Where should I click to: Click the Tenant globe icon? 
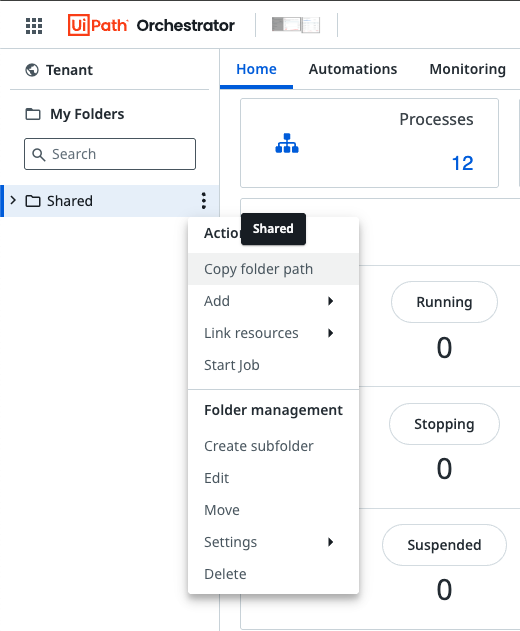click(x=32, y=70)
